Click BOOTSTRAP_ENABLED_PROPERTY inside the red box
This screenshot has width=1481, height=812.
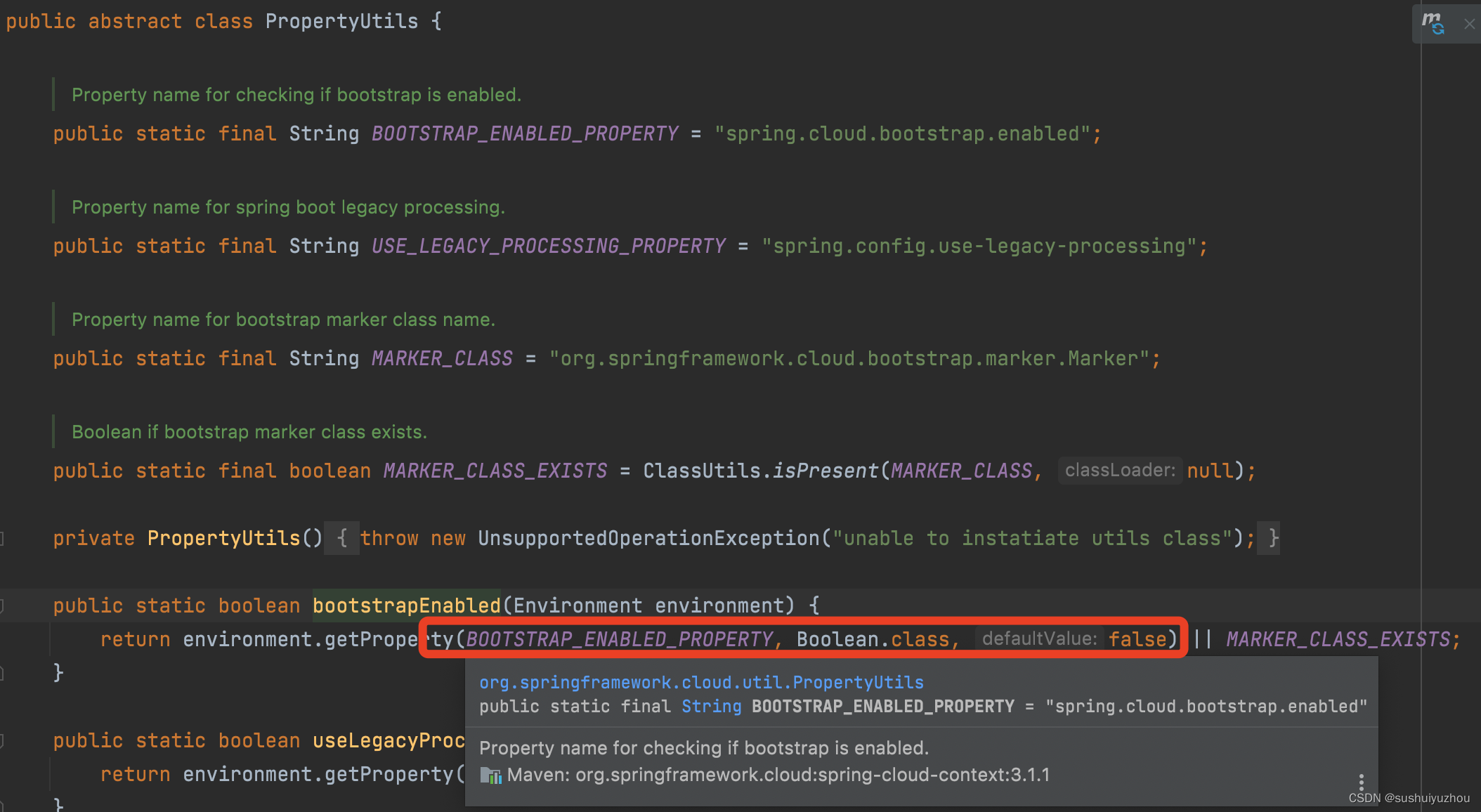point(619,639)
